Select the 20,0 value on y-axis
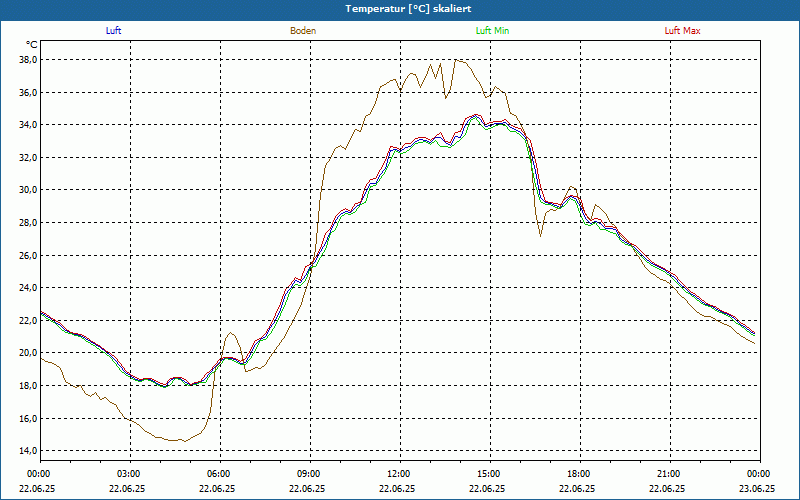Image resolution: width=800 pixels, height=500 pixels. point(28,353)
